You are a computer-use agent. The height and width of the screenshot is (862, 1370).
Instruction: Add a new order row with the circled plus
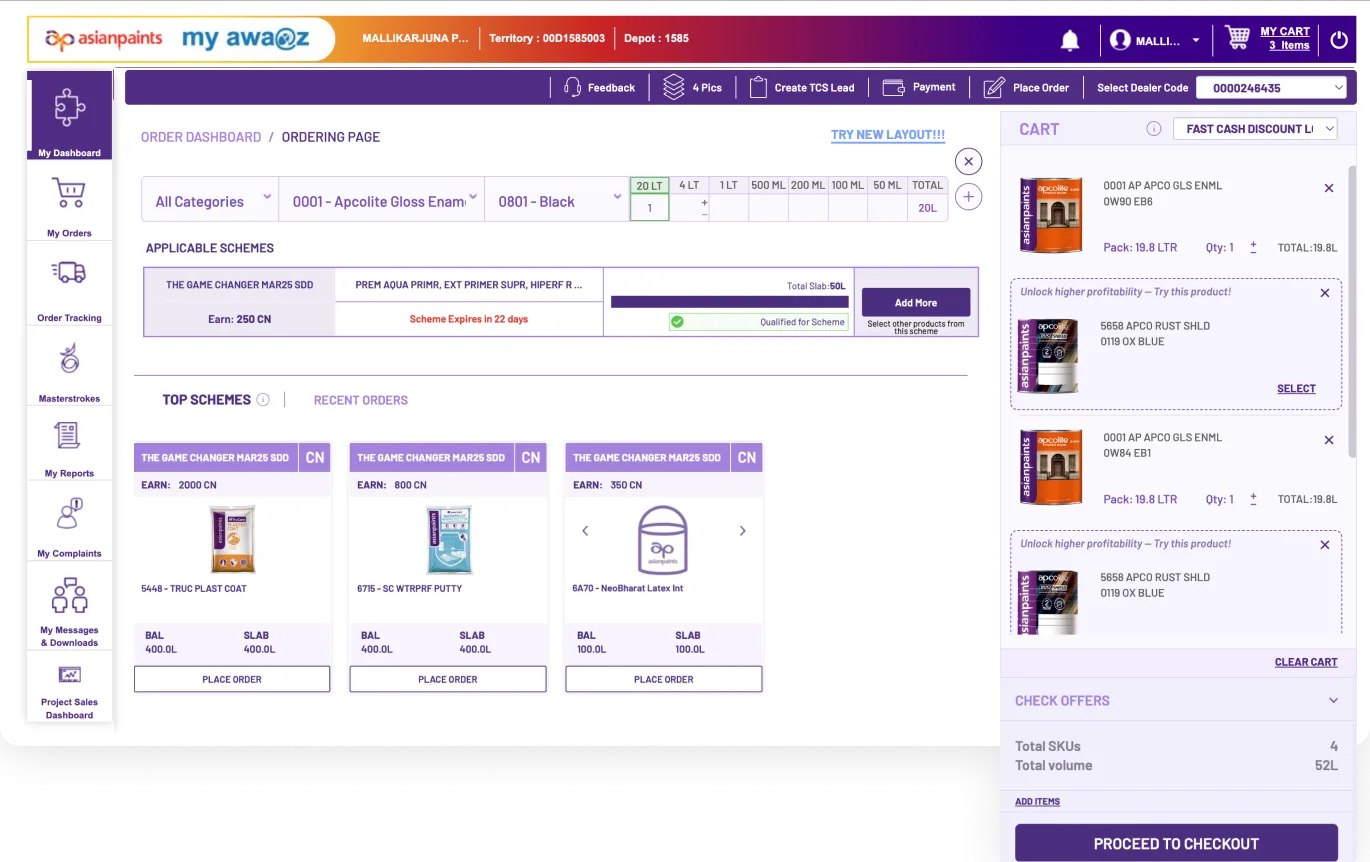[968, 197]
